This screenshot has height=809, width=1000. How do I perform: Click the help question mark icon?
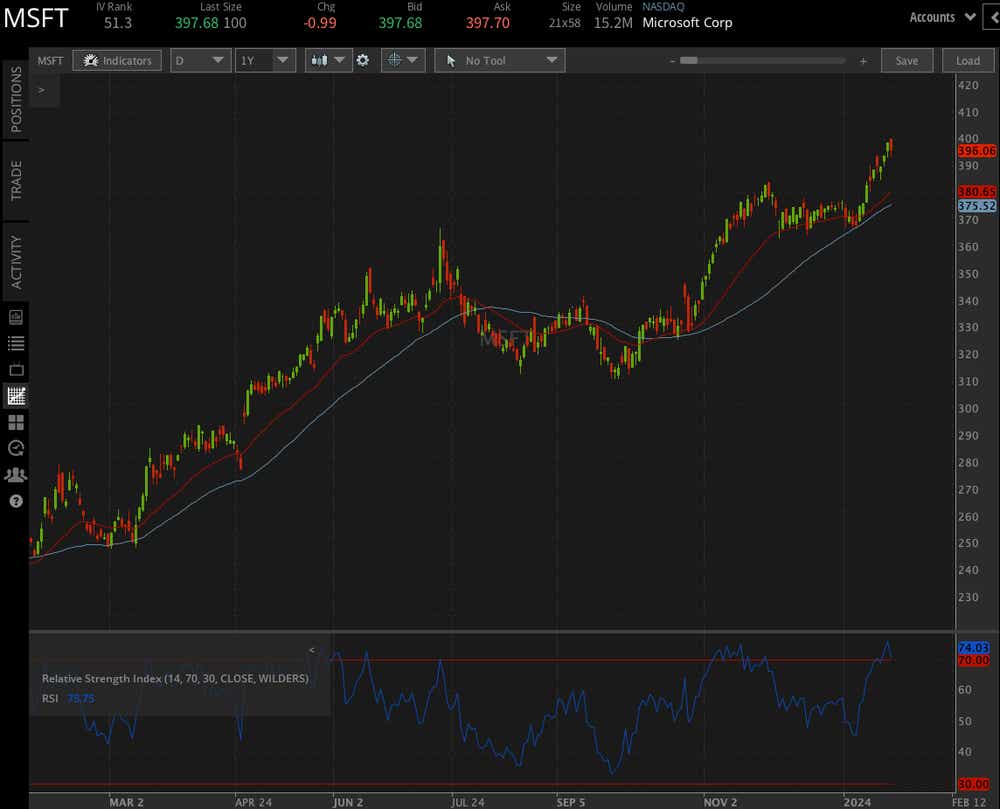coord(15,501)
